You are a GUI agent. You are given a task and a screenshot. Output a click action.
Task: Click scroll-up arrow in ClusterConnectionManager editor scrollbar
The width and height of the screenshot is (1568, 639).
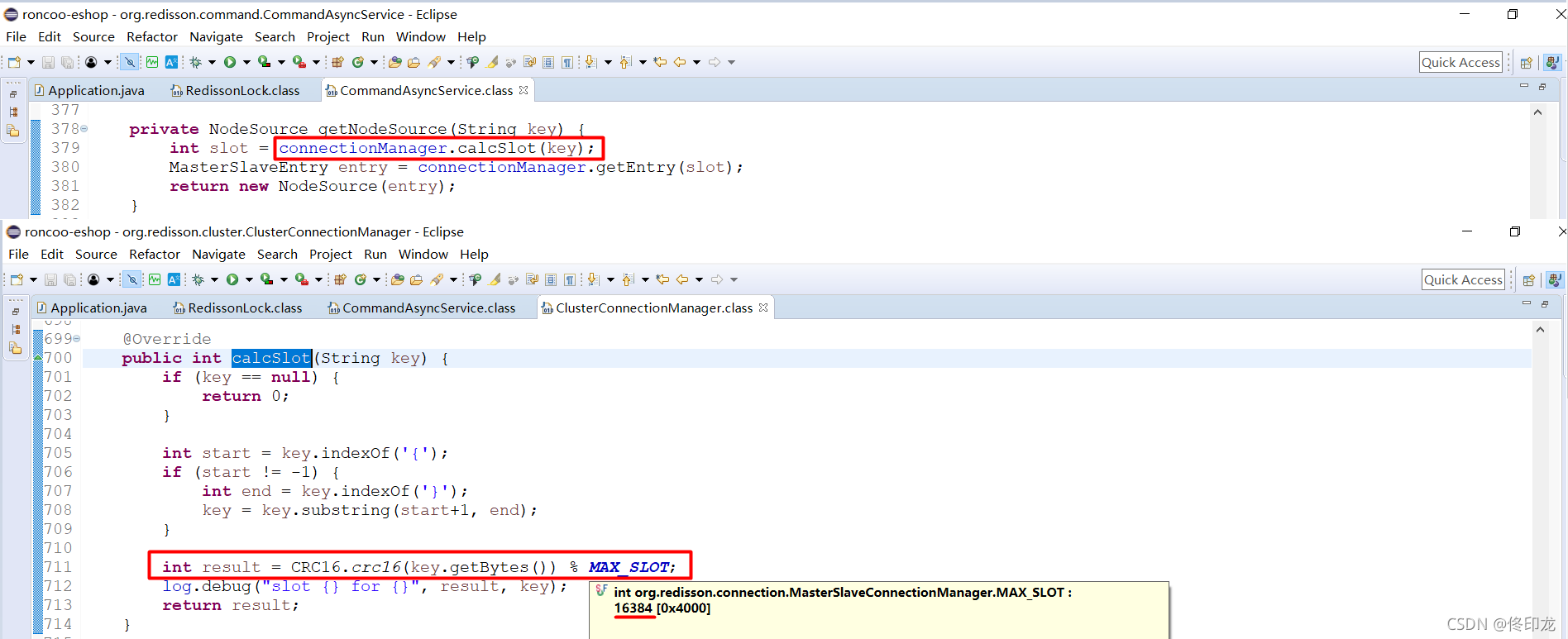click(1541, 330)
